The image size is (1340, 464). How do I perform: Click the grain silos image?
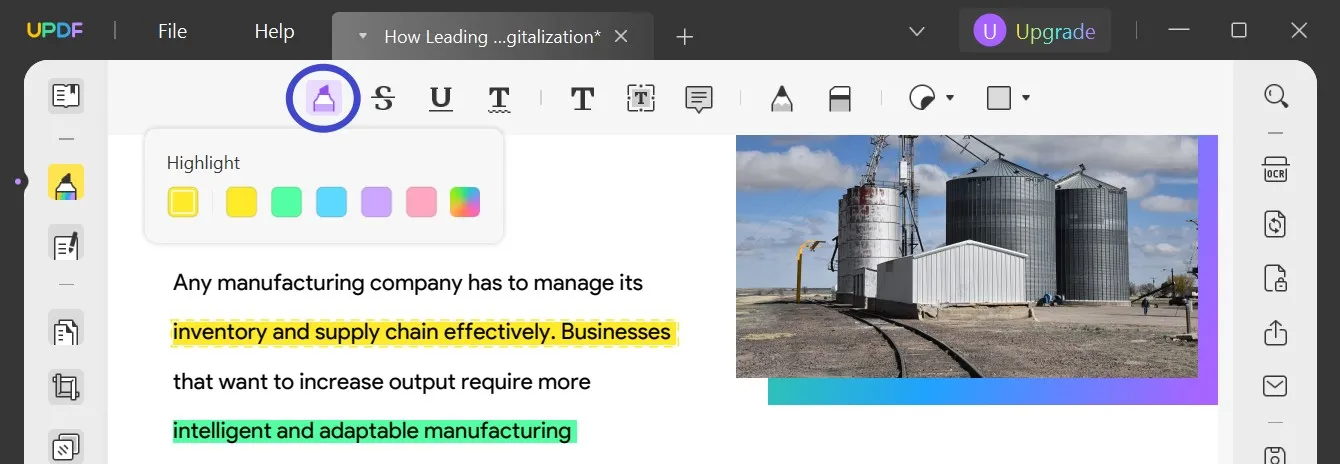967,256
